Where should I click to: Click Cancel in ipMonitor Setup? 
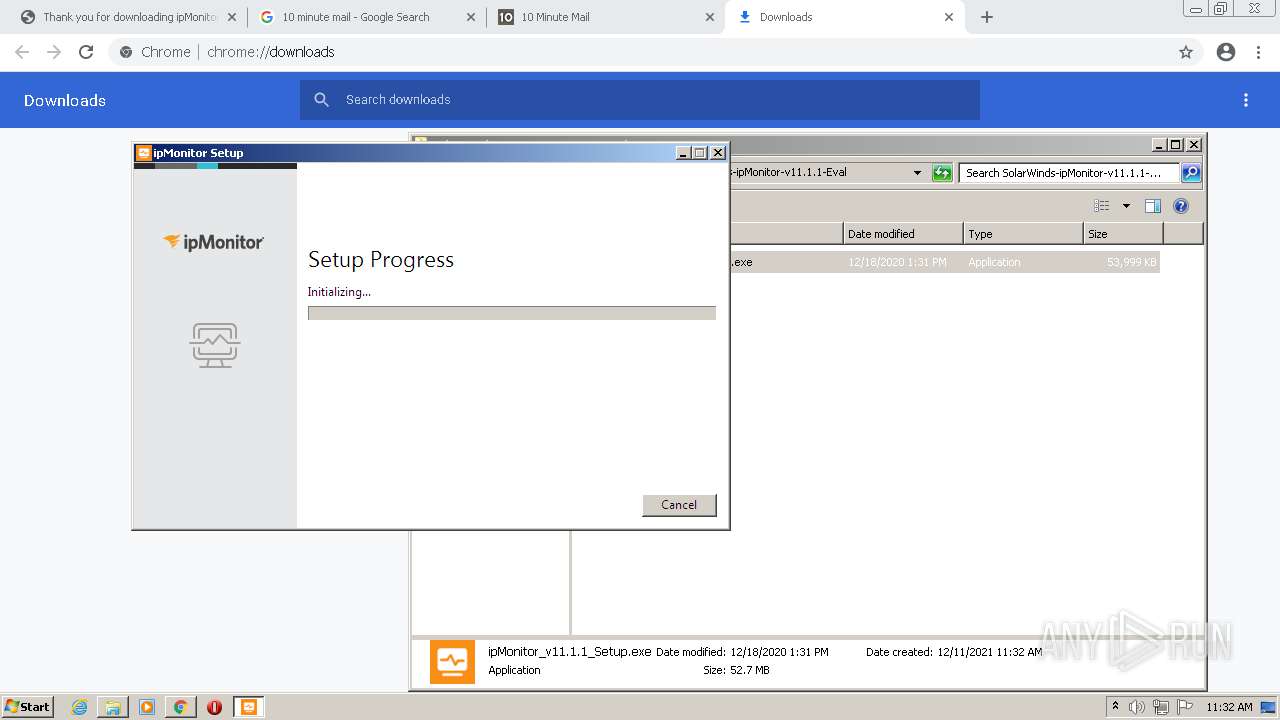[679, 505]
